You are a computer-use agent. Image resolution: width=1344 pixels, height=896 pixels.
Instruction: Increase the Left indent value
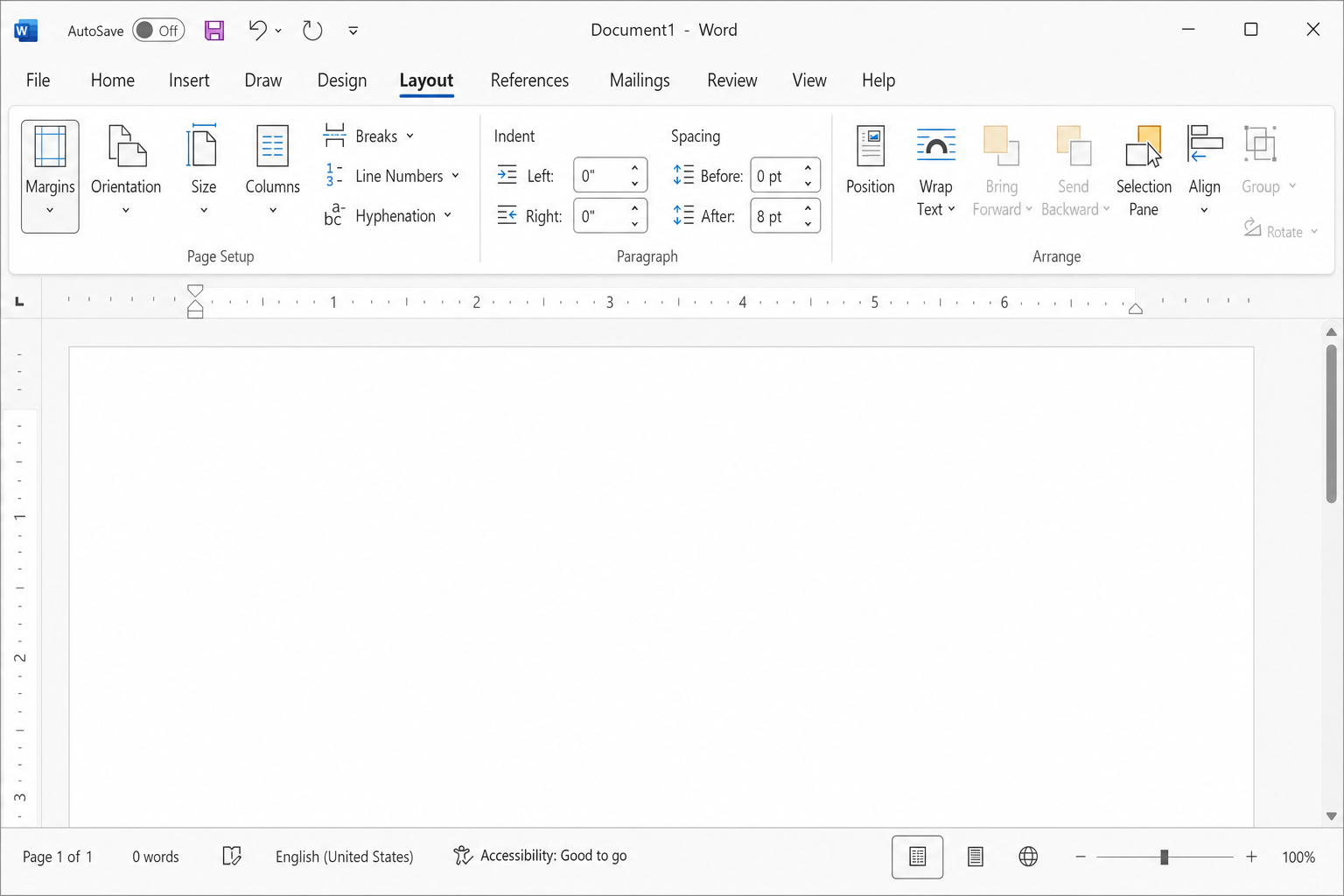click(634, 168)
